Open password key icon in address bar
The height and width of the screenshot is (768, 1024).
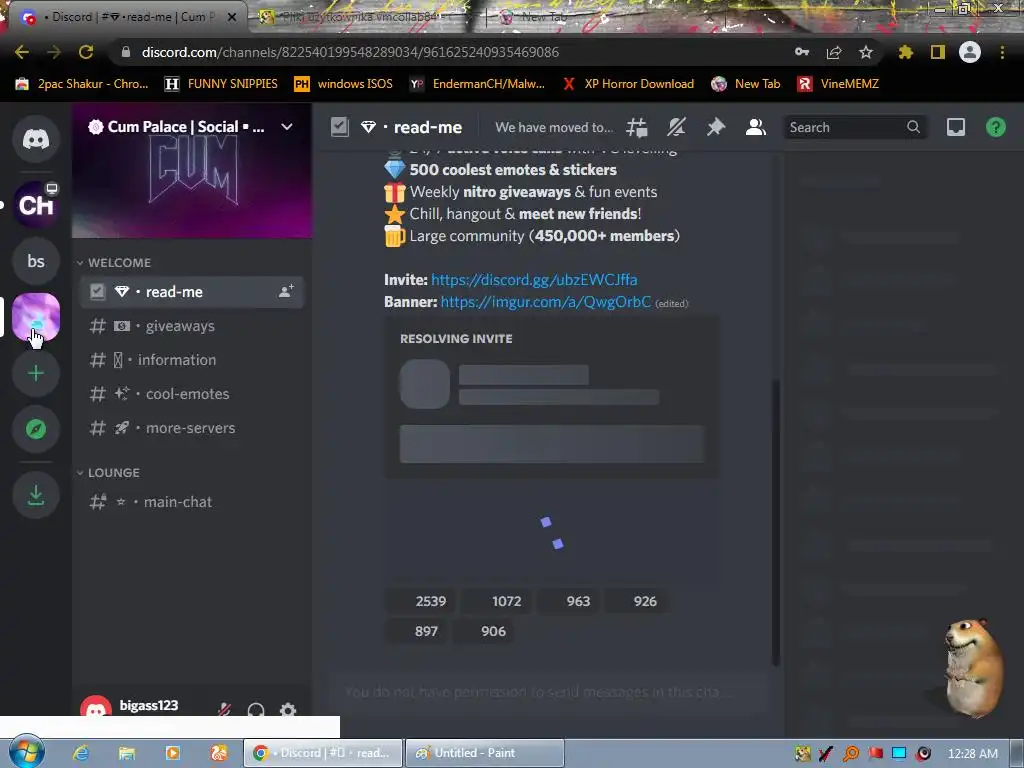point(802,52)
